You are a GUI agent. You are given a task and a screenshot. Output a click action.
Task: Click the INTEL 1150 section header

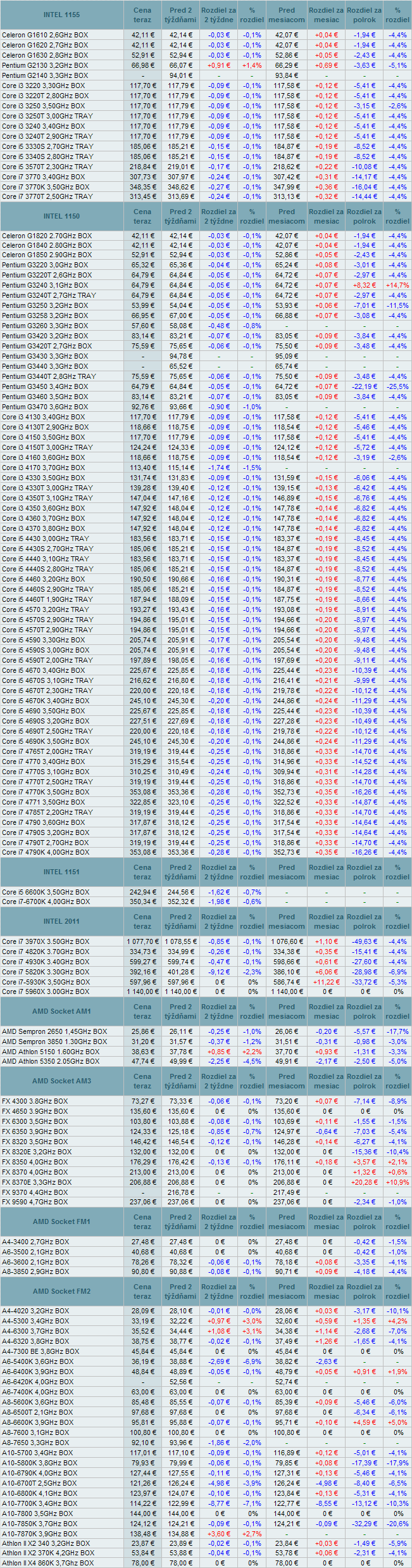(61, 216)
